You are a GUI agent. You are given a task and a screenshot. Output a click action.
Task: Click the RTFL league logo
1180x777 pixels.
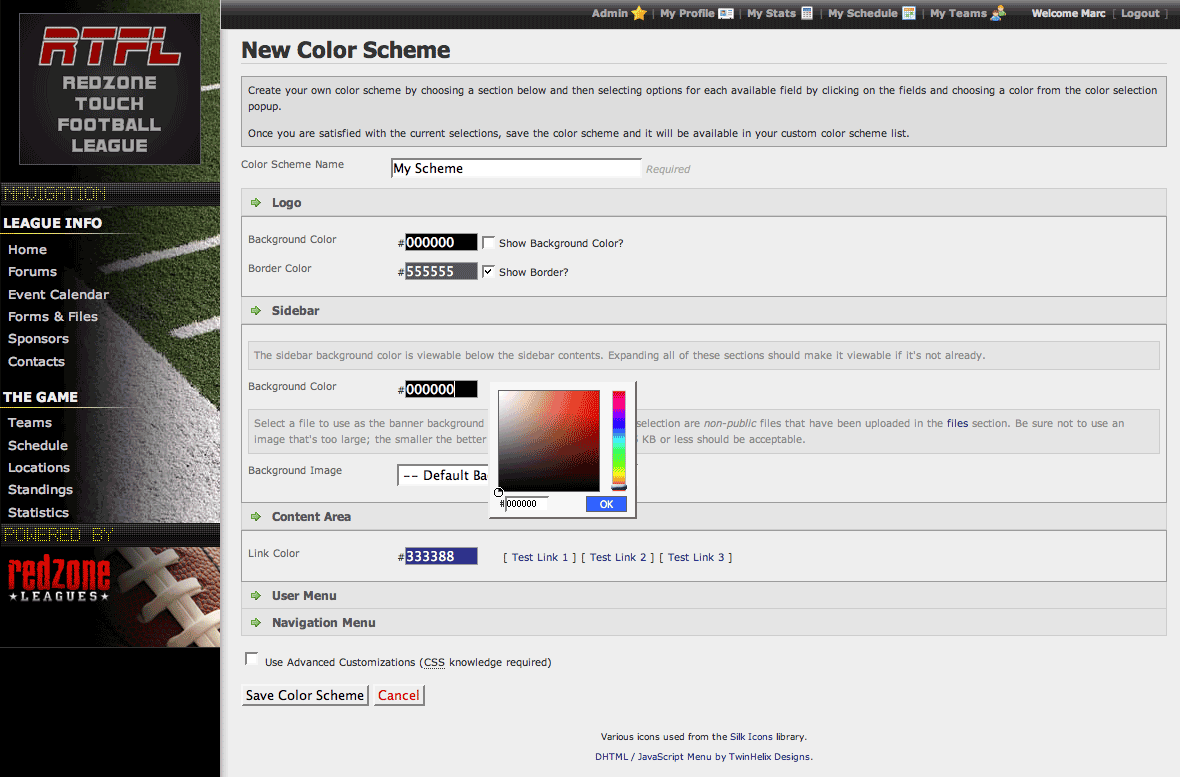pos(110,89)
